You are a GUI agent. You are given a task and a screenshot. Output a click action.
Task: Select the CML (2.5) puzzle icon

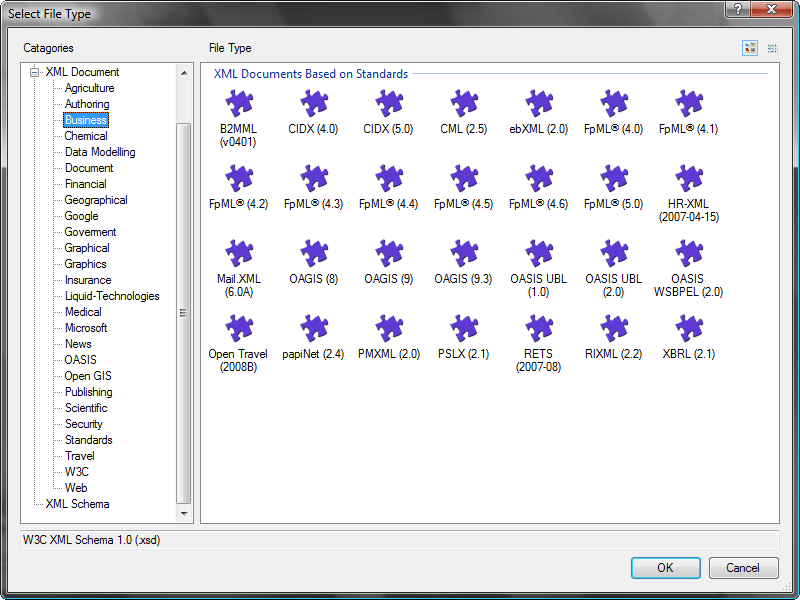(x=463, y=104)
